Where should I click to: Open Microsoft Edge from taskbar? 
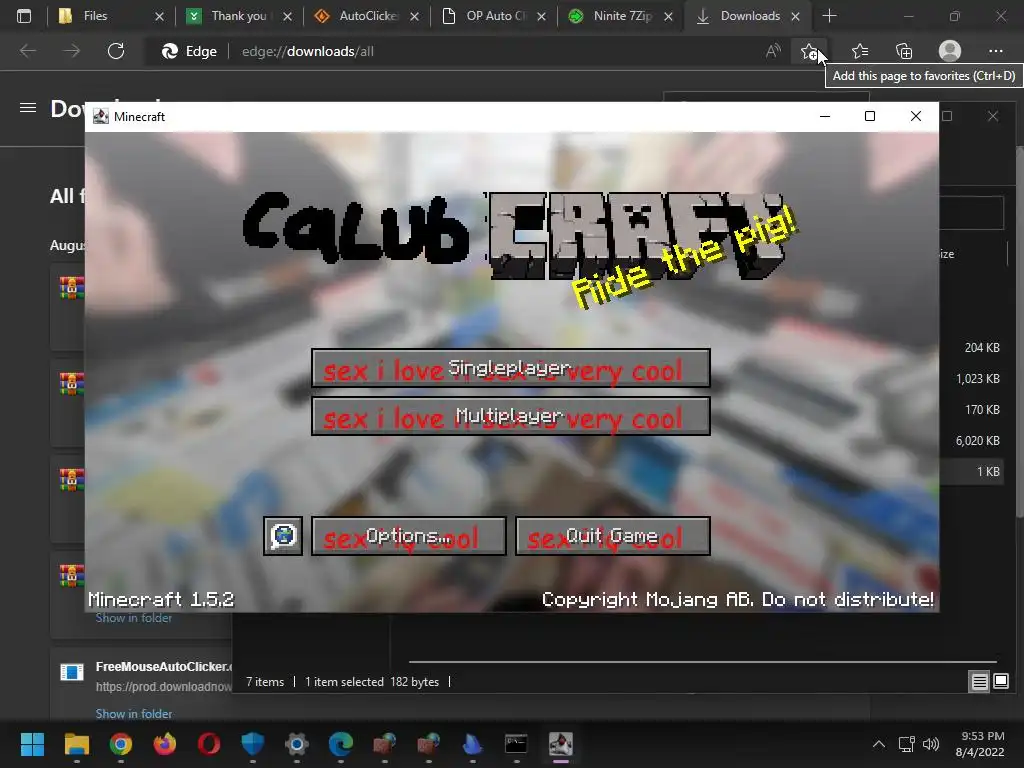click(x=340, y=744)
